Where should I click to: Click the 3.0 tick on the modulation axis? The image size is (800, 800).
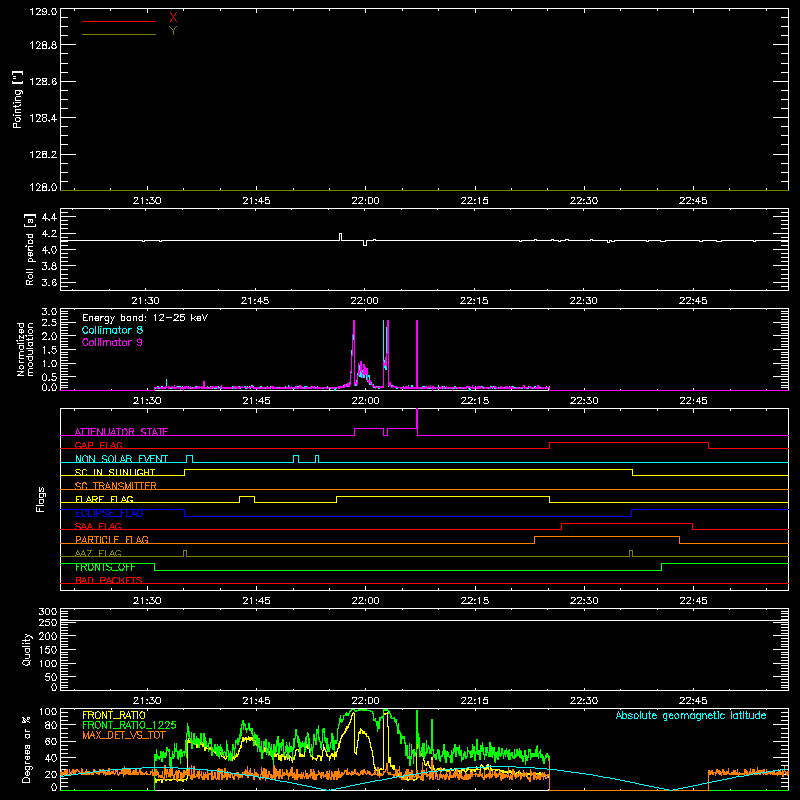49,312
